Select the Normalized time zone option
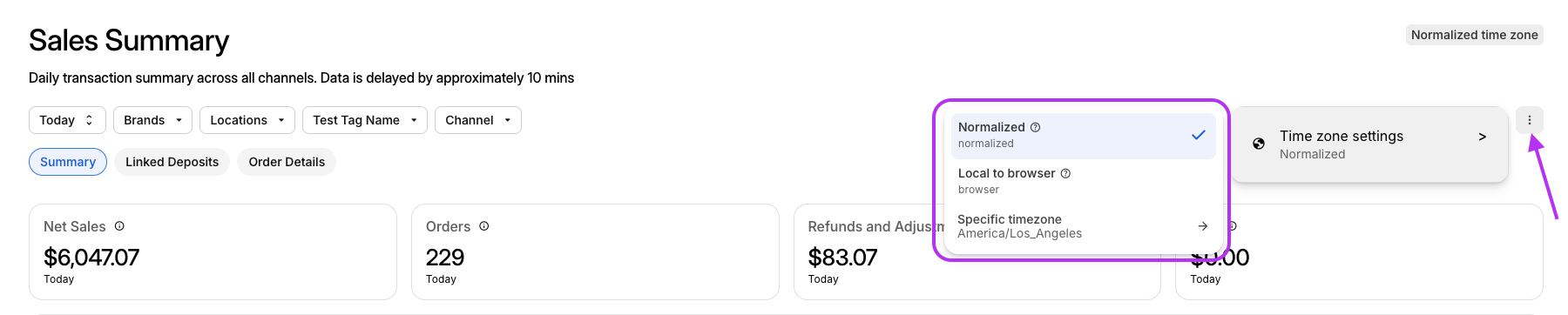Viewport: 1568px width, 315px height. 1083,136
